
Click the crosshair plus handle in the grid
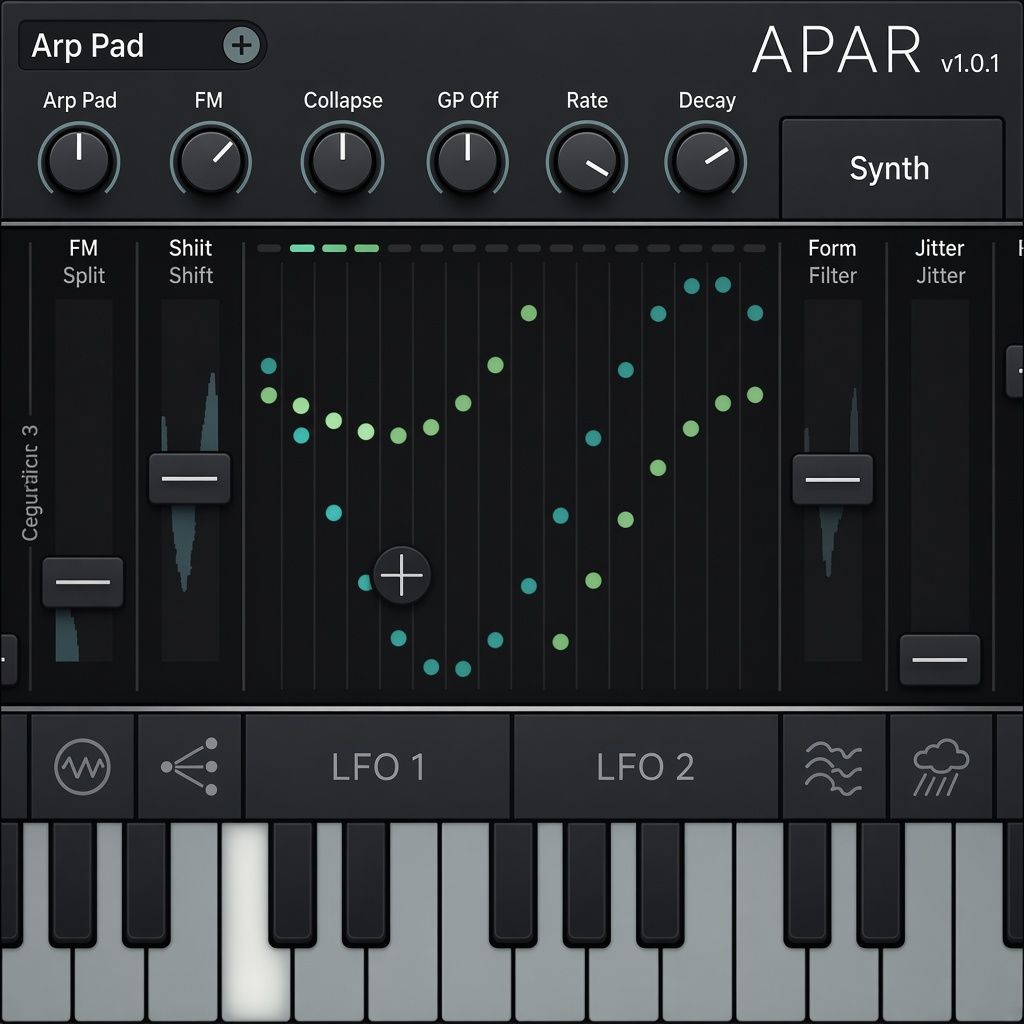(402, 575)
